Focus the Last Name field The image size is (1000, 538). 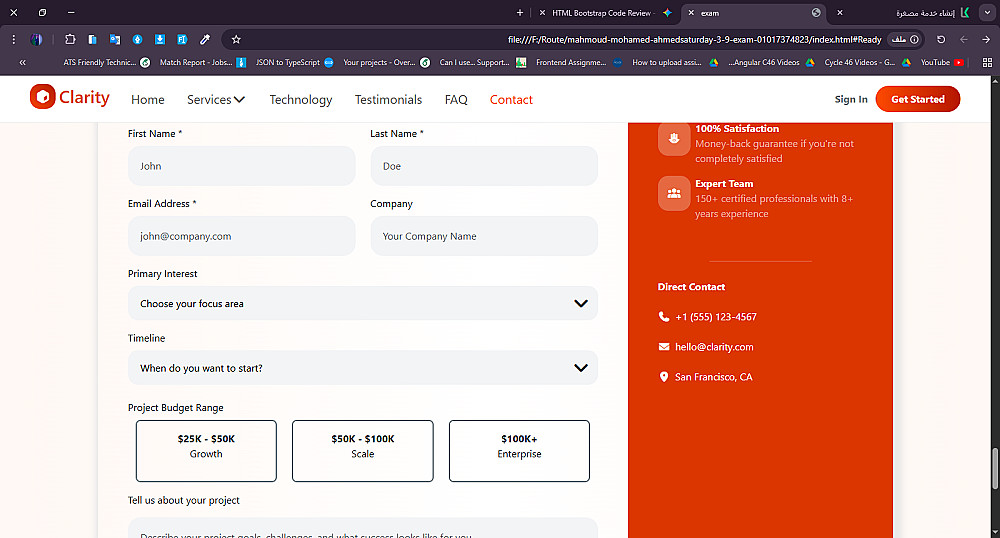click(484, 166)
